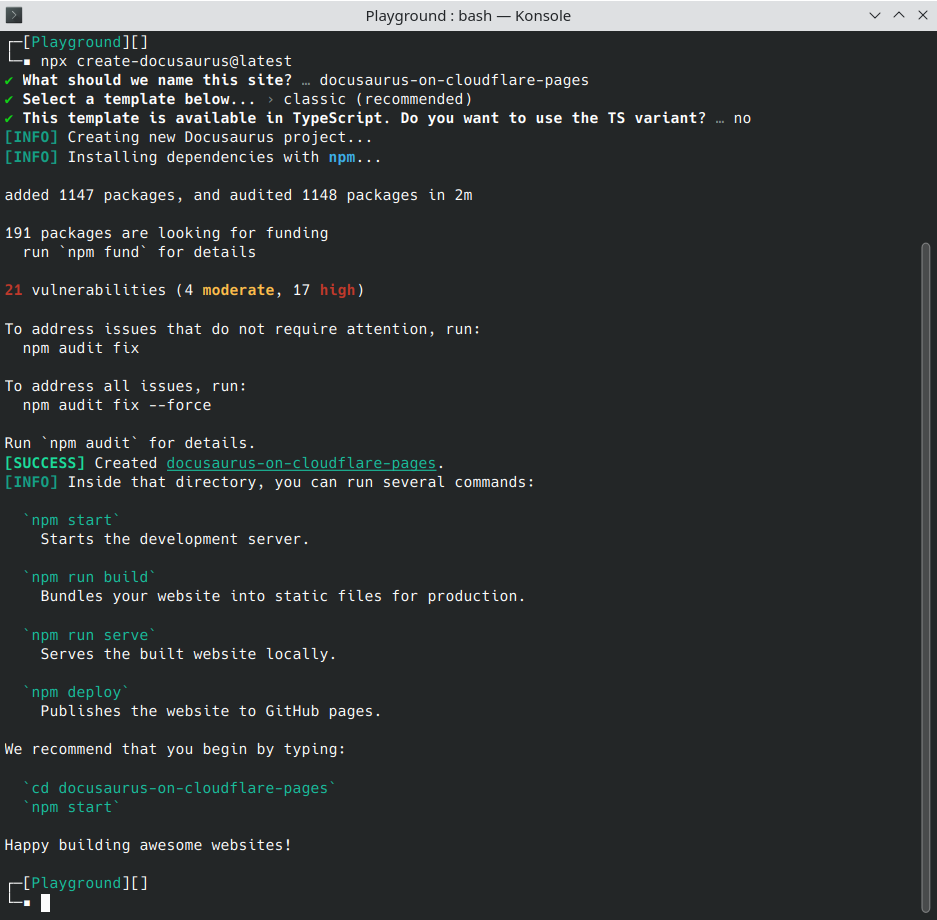Click the orange 'moderate' severity word
The image size is (937, 920).
tap(238, 290)
